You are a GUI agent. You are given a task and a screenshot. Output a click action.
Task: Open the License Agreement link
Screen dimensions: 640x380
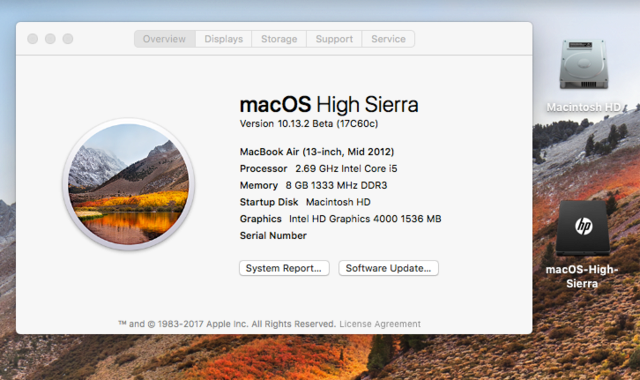click(380, 324)
